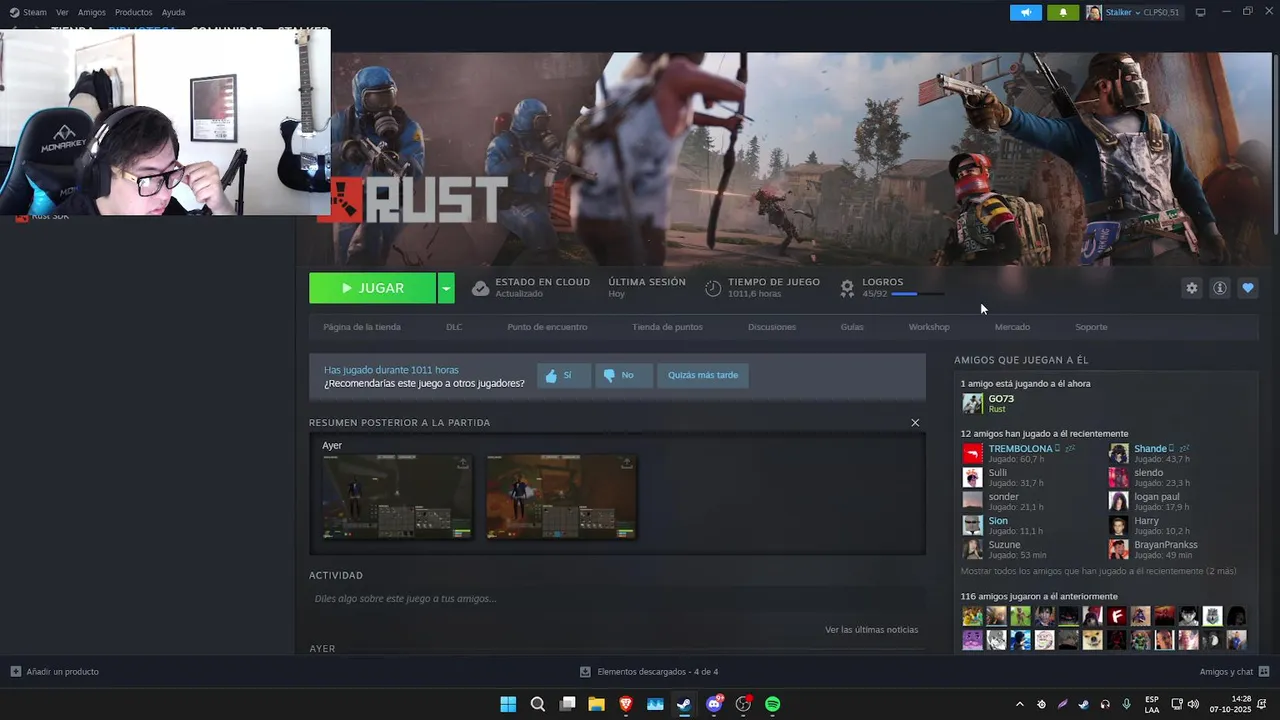Open Windows Start menu
This screenshot has width=1280, height=720.
point(508,704)
